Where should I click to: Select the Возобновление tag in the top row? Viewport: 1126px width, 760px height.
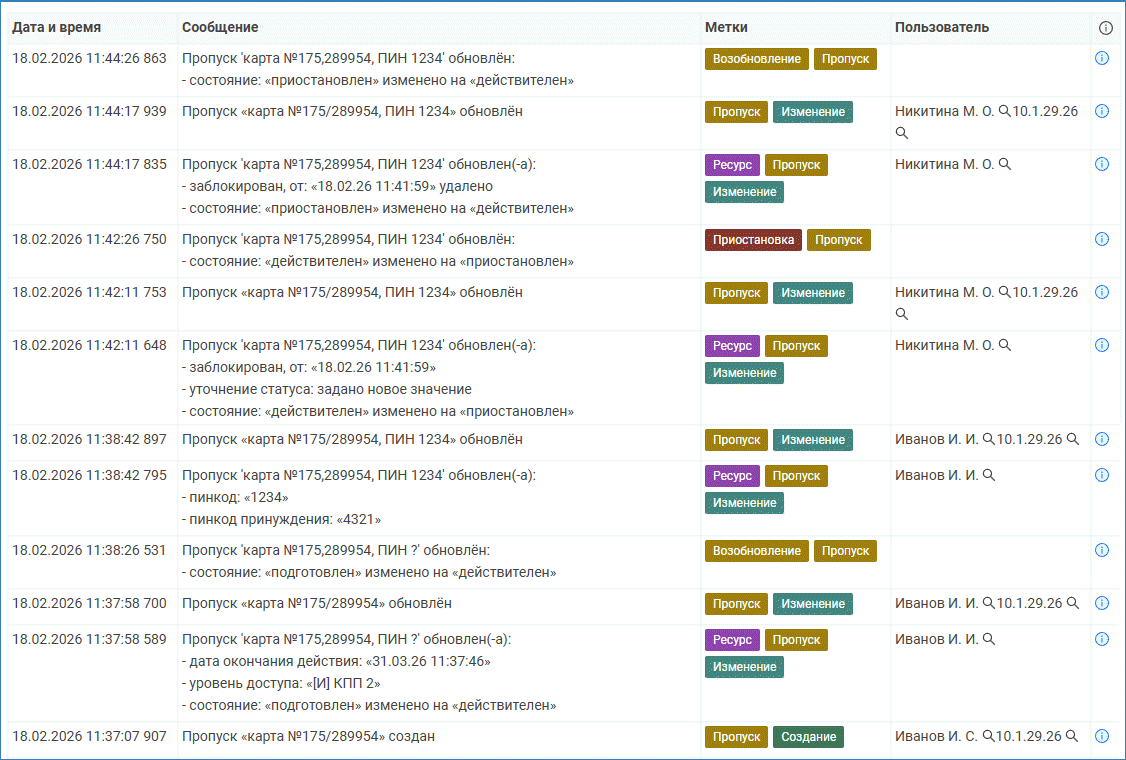tap(756, 59)
